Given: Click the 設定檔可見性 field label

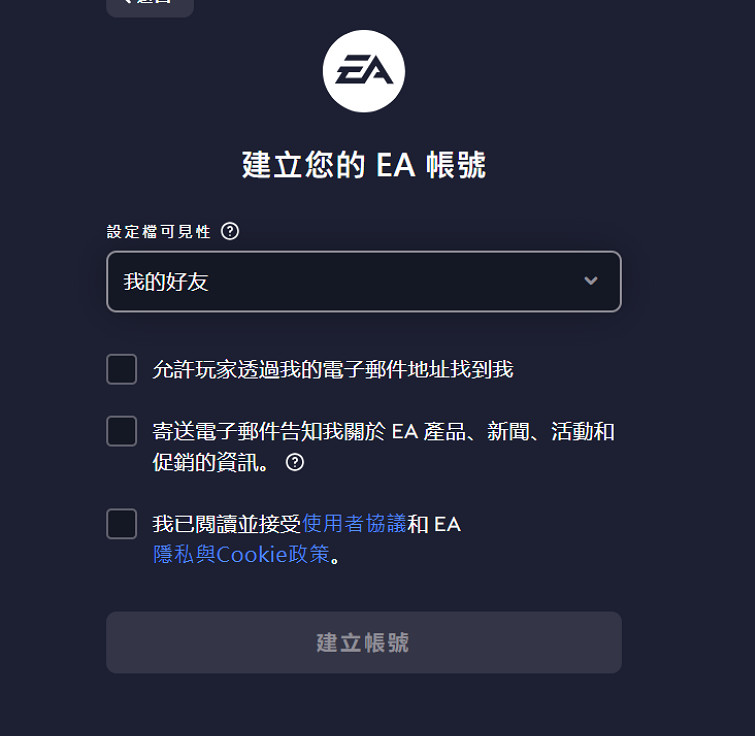Looking at the screenshot, I should pos(159,232).
